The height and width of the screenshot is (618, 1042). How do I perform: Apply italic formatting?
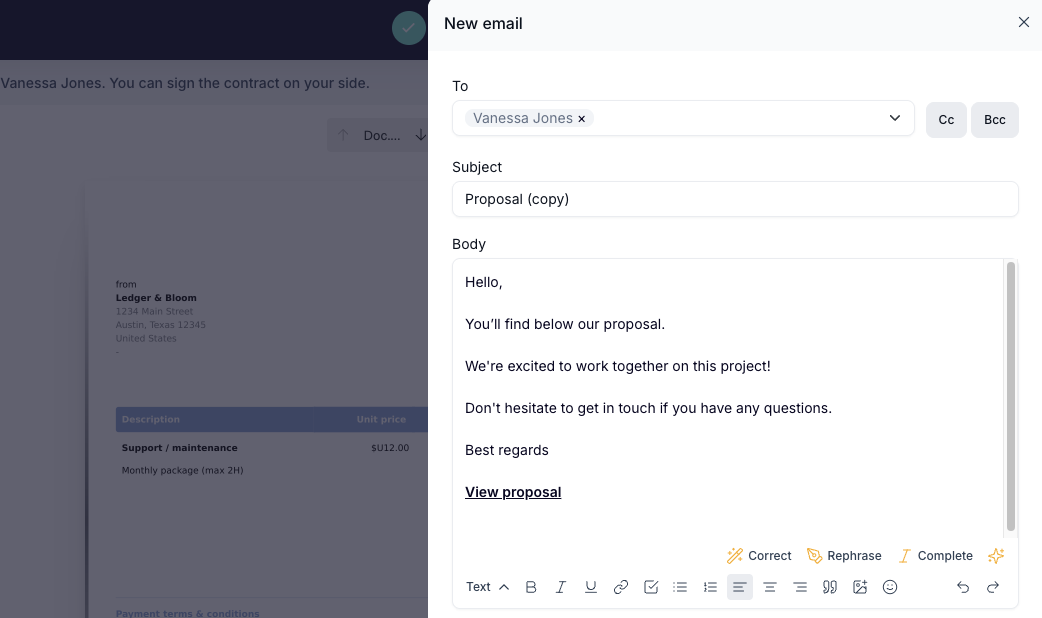coord(561,587)
